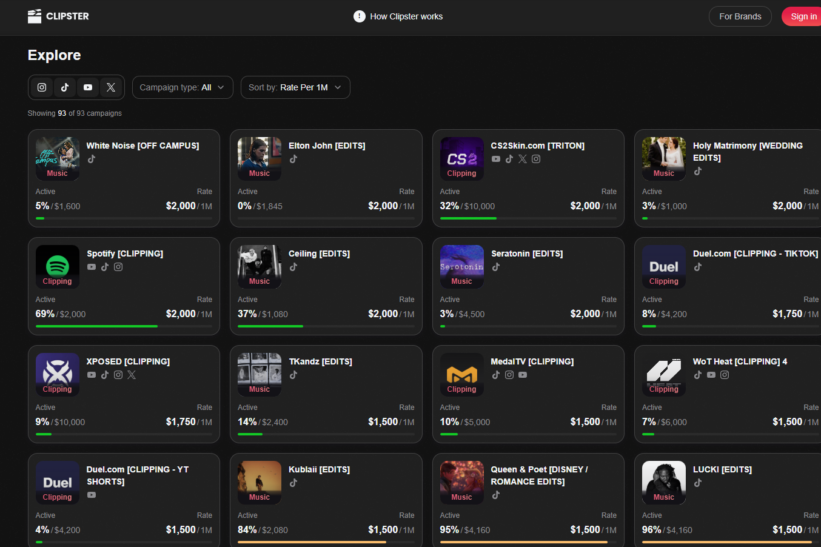Click X icon on XPOSED card
Image resolution: width=821 pixels, height=547 pixels.
(132, 375)
